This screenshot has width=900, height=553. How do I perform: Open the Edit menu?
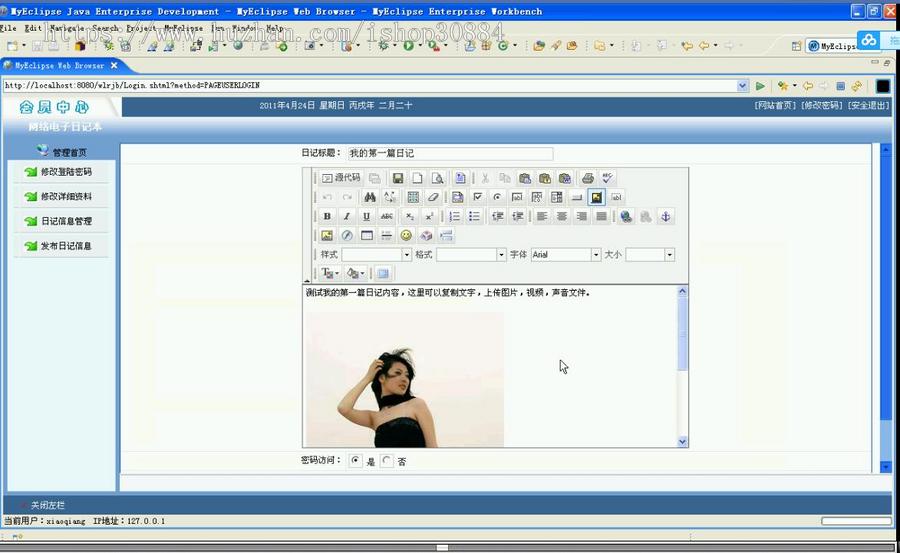coord(33,28)
